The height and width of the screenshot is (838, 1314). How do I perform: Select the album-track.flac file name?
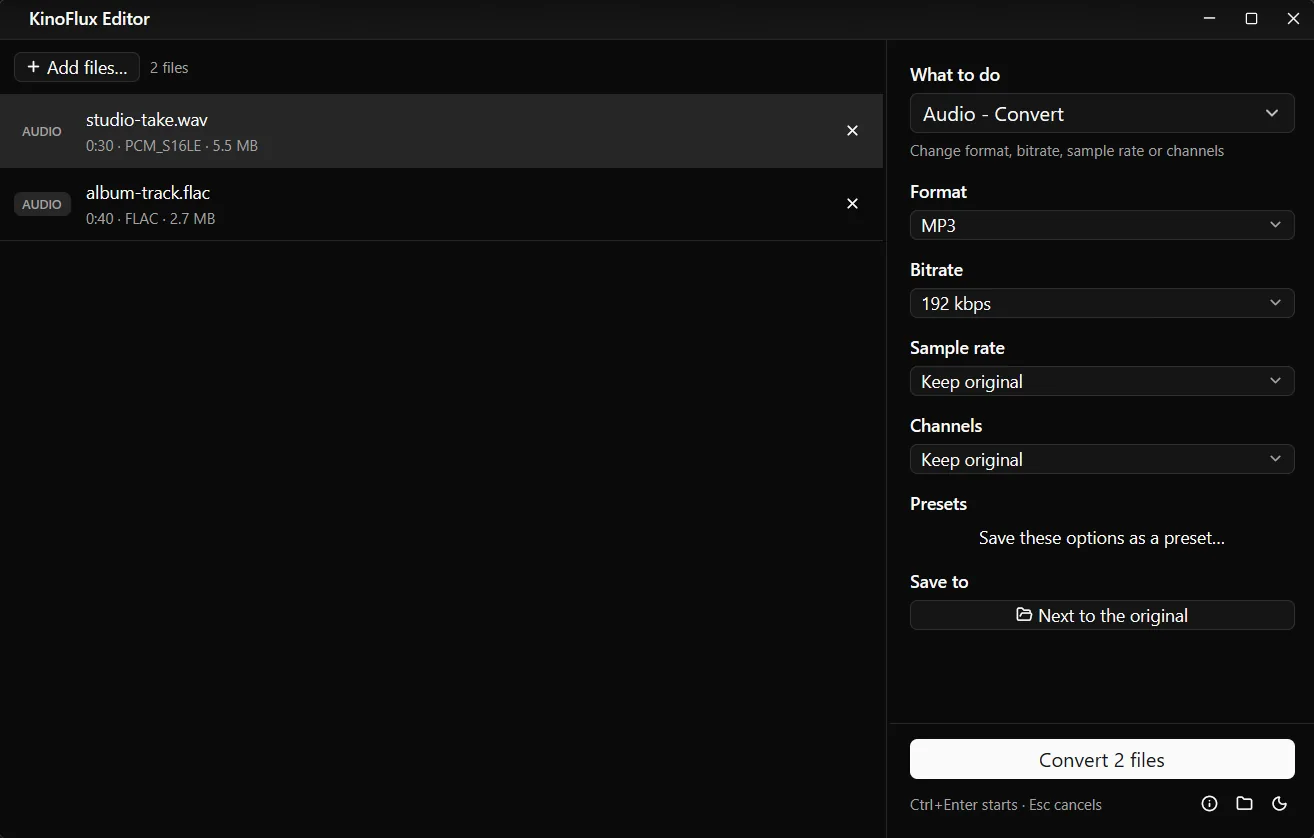tap(148, 193)
